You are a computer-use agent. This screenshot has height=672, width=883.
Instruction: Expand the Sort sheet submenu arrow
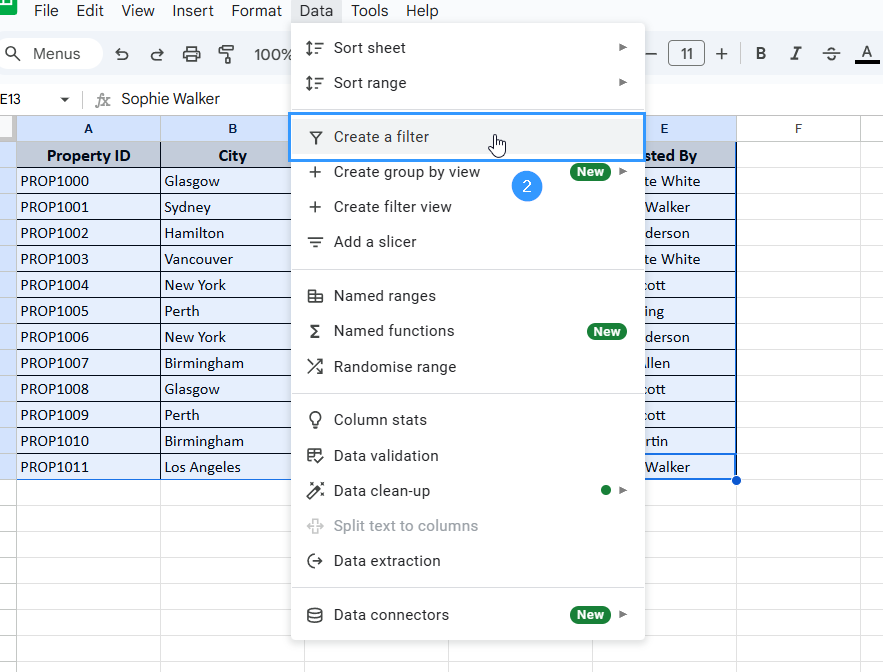click(x=623, y=47)
